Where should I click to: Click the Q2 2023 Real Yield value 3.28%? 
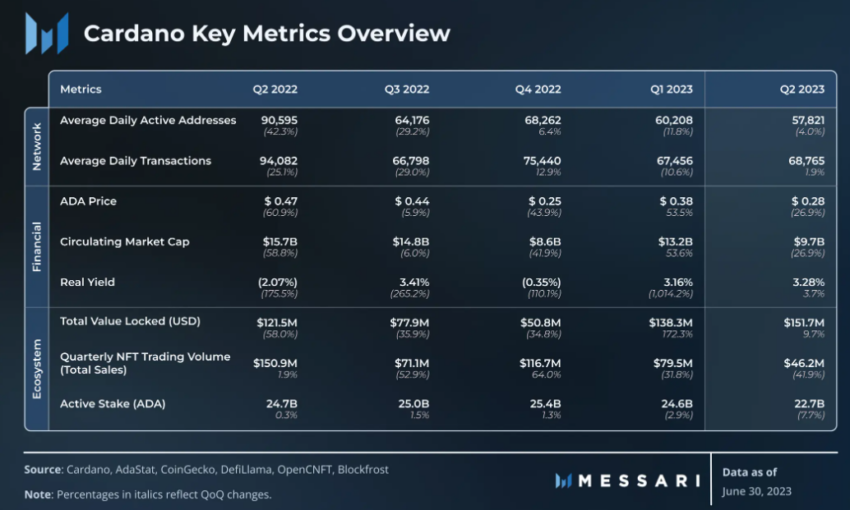[x=808, y=282]
